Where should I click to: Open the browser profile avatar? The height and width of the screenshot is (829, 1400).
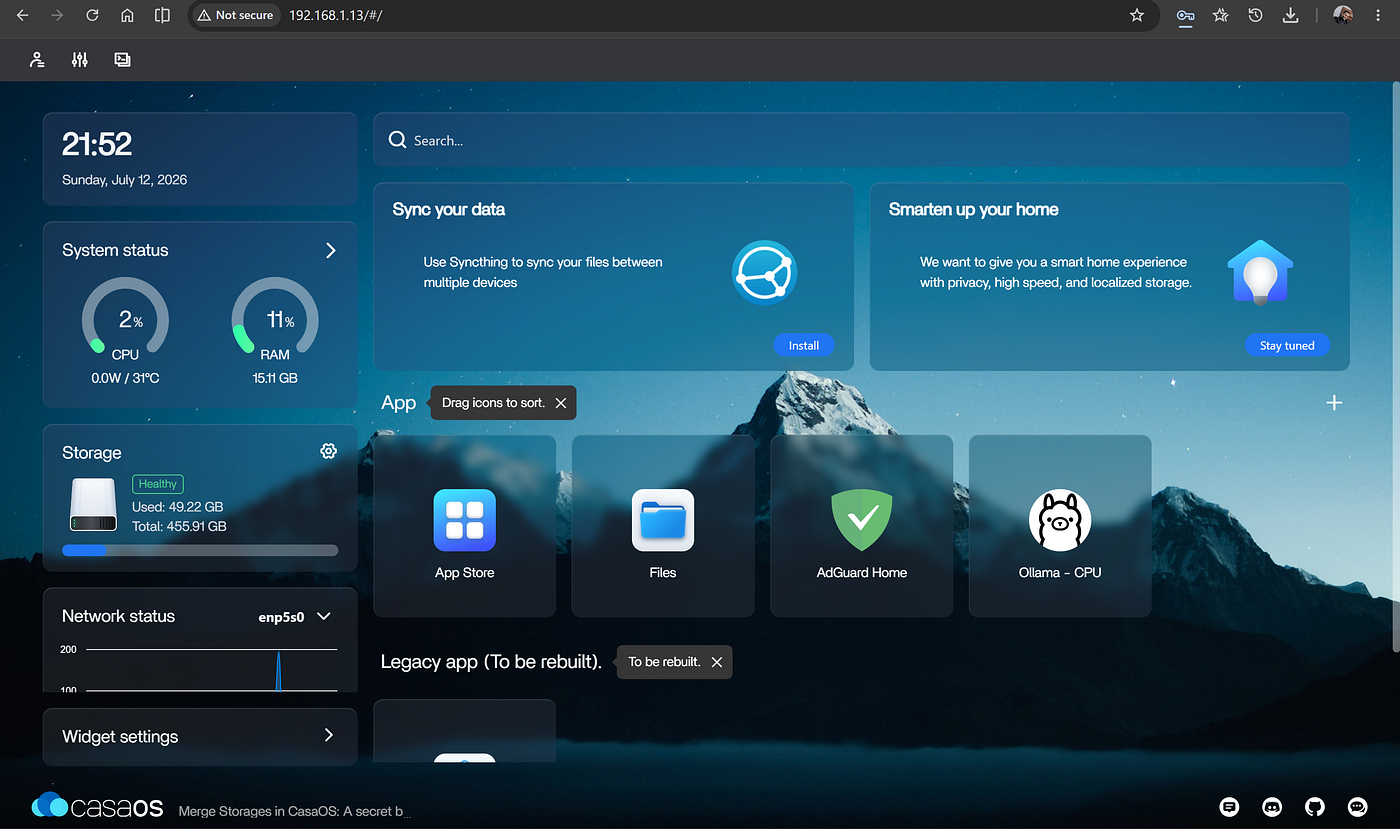tap(1343, 15)
